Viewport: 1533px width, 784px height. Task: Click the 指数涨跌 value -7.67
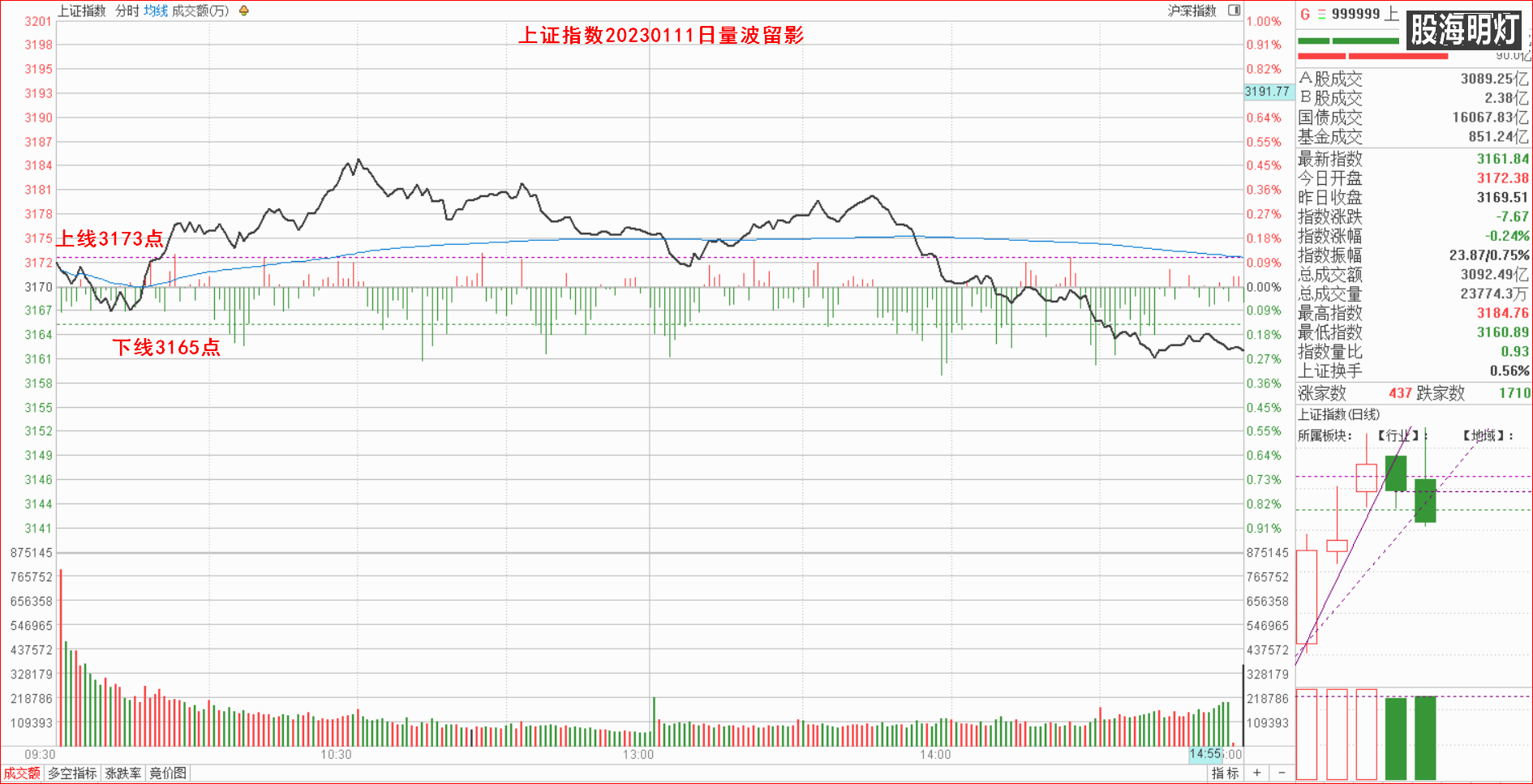tap(1512, 216)
